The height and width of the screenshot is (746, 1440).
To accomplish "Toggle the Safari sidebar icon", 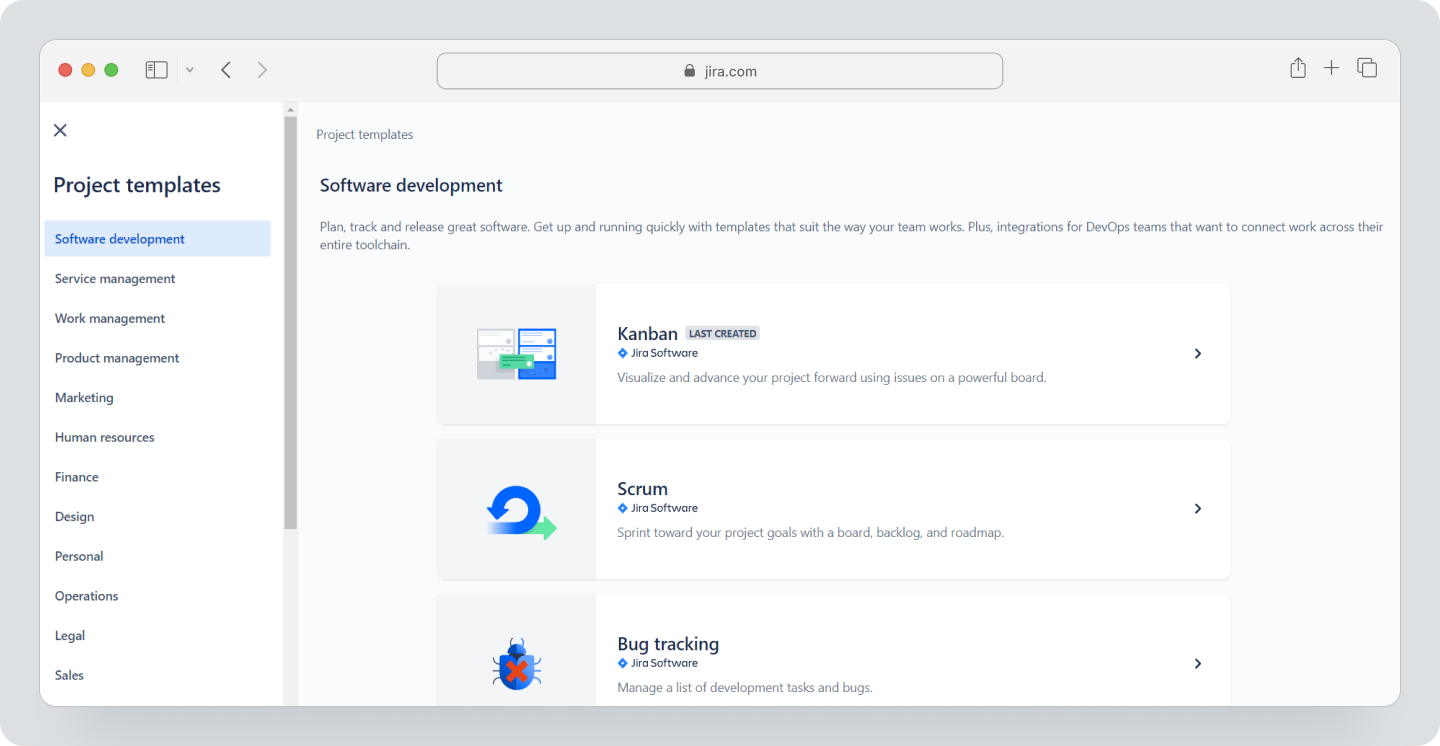I will [x=156, y=69].
